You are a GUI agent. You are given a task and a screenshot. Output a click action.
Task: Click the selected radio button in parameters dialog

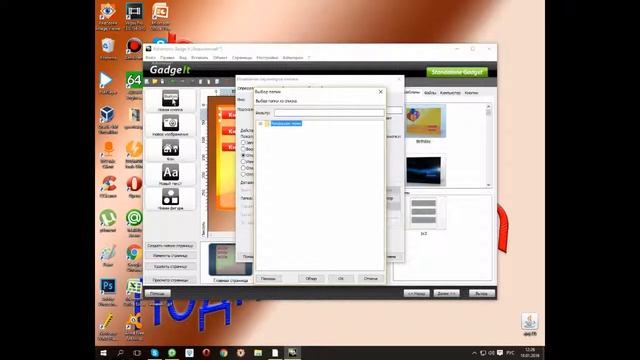(x=243, y=156)
